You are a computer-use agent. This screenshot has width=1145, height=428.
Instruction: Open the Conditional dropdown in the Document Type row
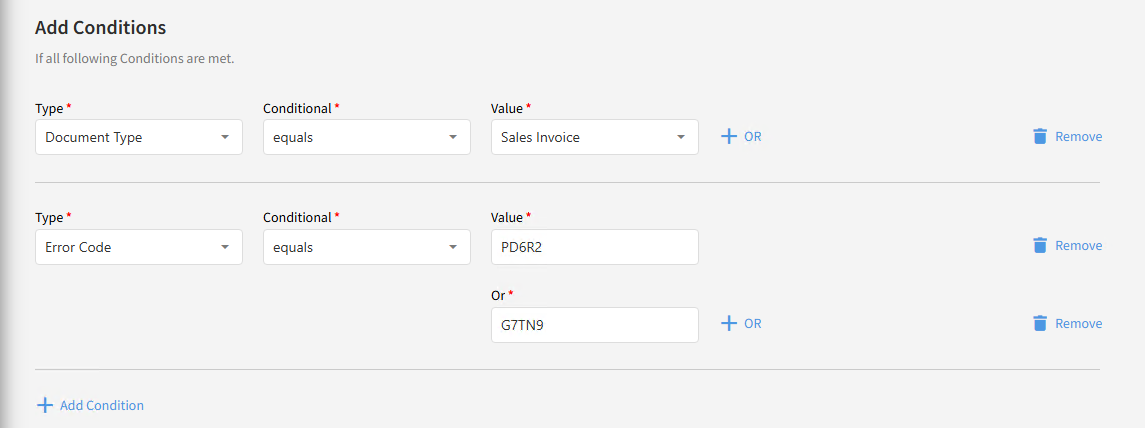pos(366,137)
